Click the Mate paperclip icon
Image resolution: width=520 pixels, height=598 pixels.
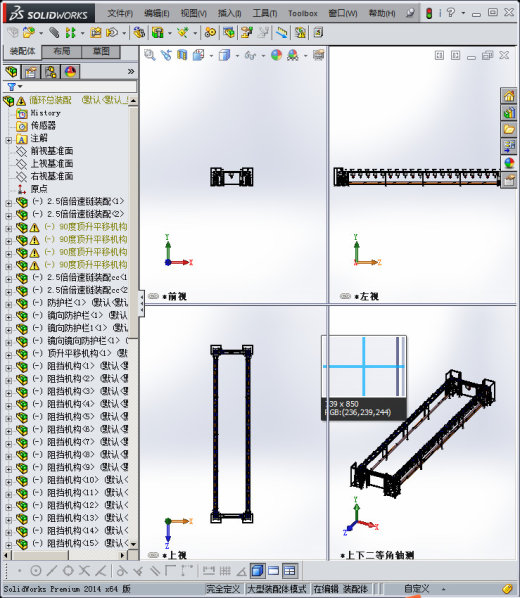pyautogui.click(x=54, y=32)
